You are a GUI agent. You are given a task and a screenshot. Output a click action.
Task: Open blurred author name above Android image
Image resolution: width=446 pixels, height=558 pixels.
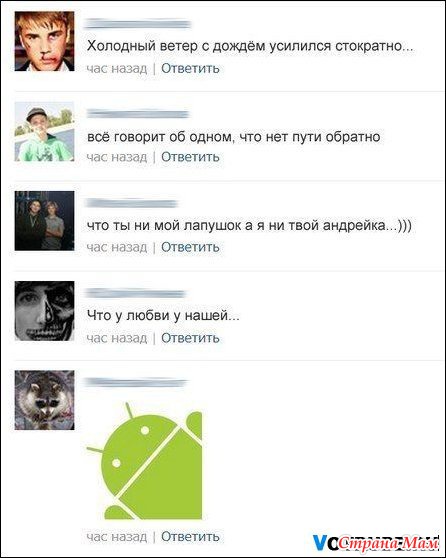pos(135,383)
